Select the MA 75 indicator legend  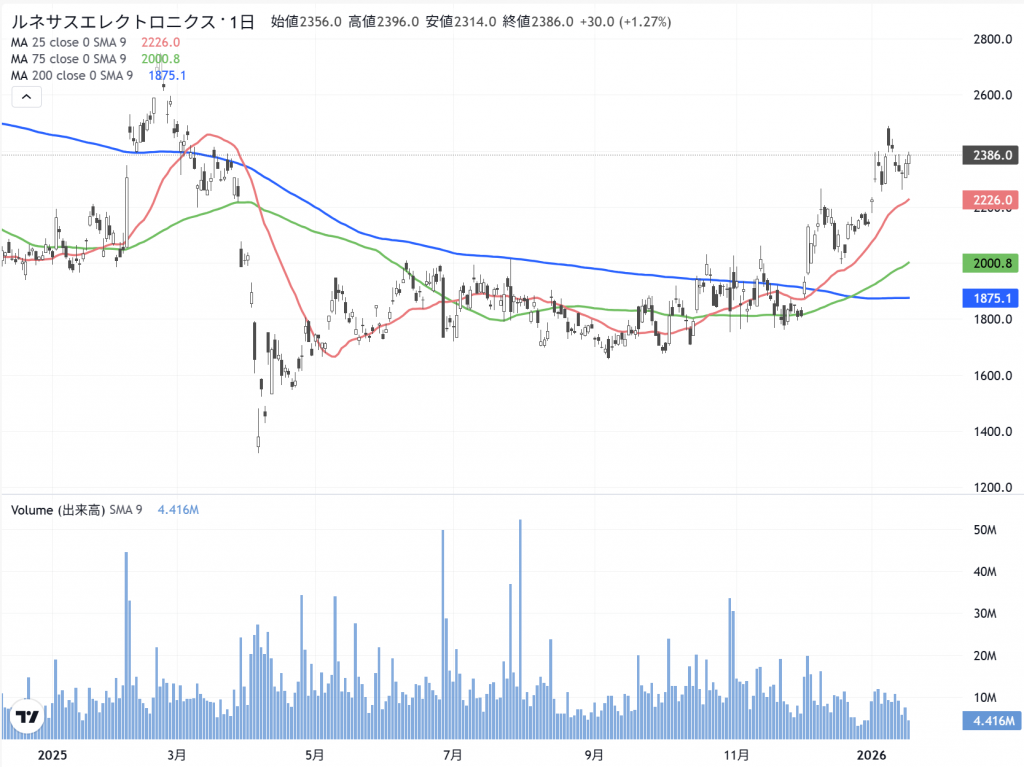coord(68,59)
